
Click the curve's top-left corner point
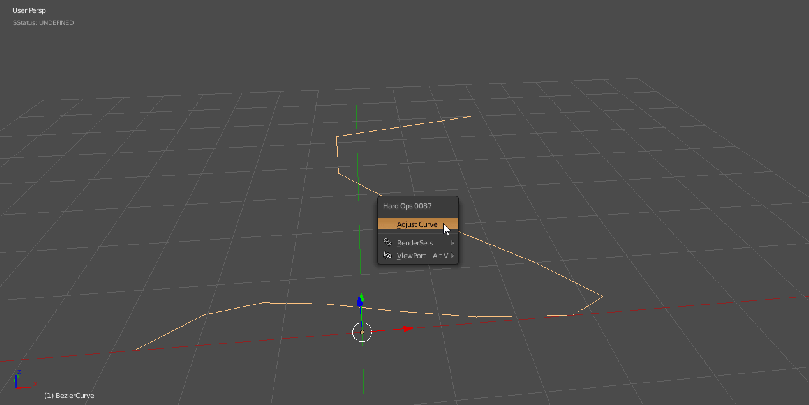click(337, 139)
